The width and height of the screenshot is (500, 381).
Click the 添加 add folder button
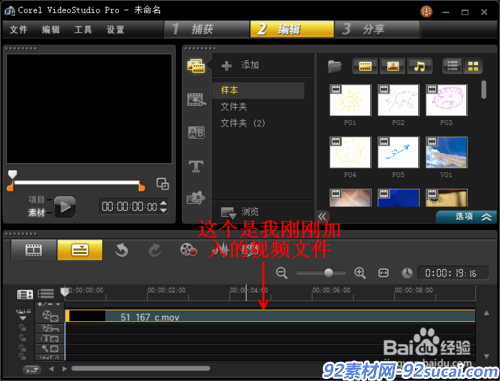click(240, 65)
